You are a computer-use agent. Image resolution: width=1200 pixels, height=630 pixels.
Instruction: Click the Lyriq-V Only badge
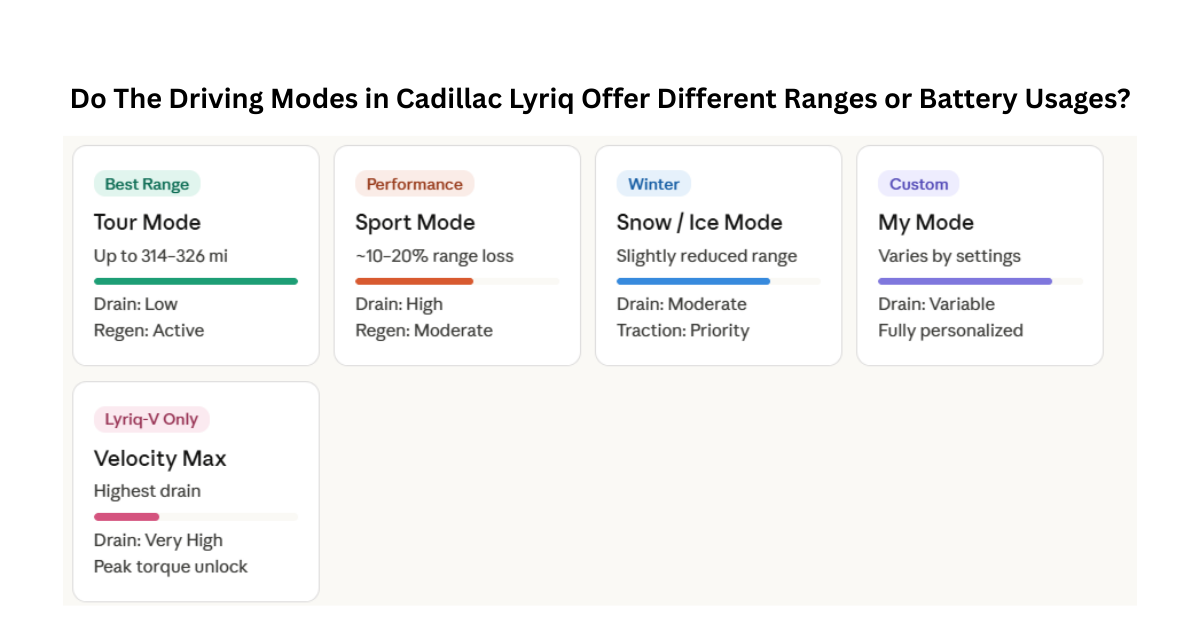point(151,420)
